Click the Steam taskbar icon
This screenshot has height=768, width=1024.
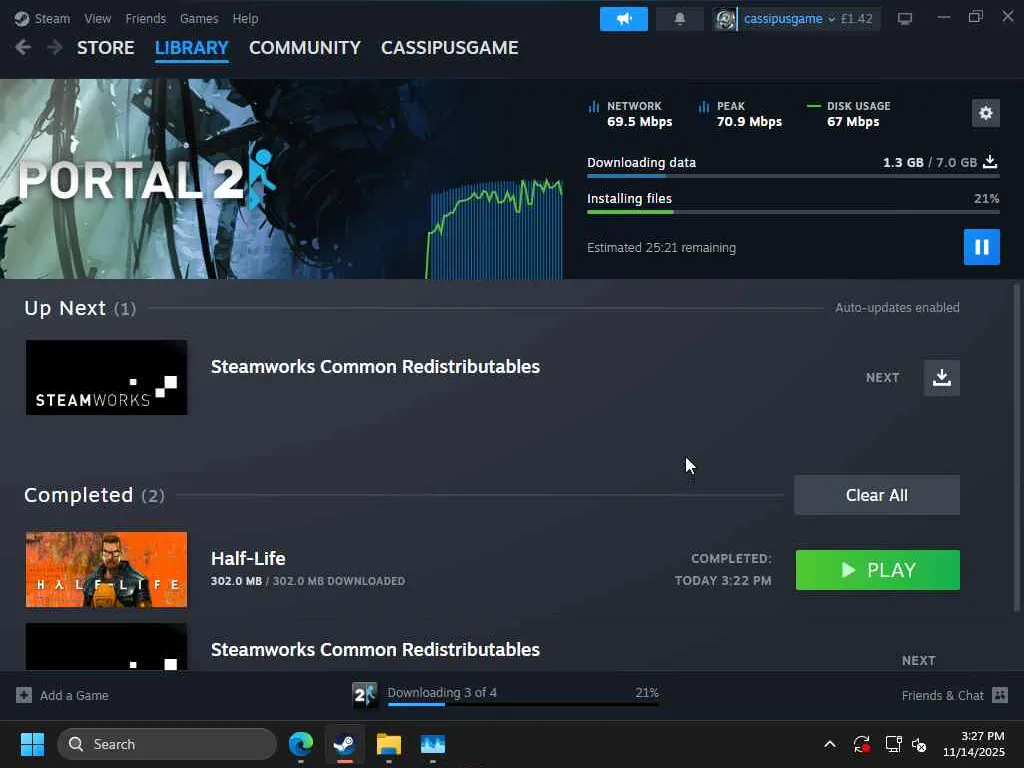coord(344,744)
